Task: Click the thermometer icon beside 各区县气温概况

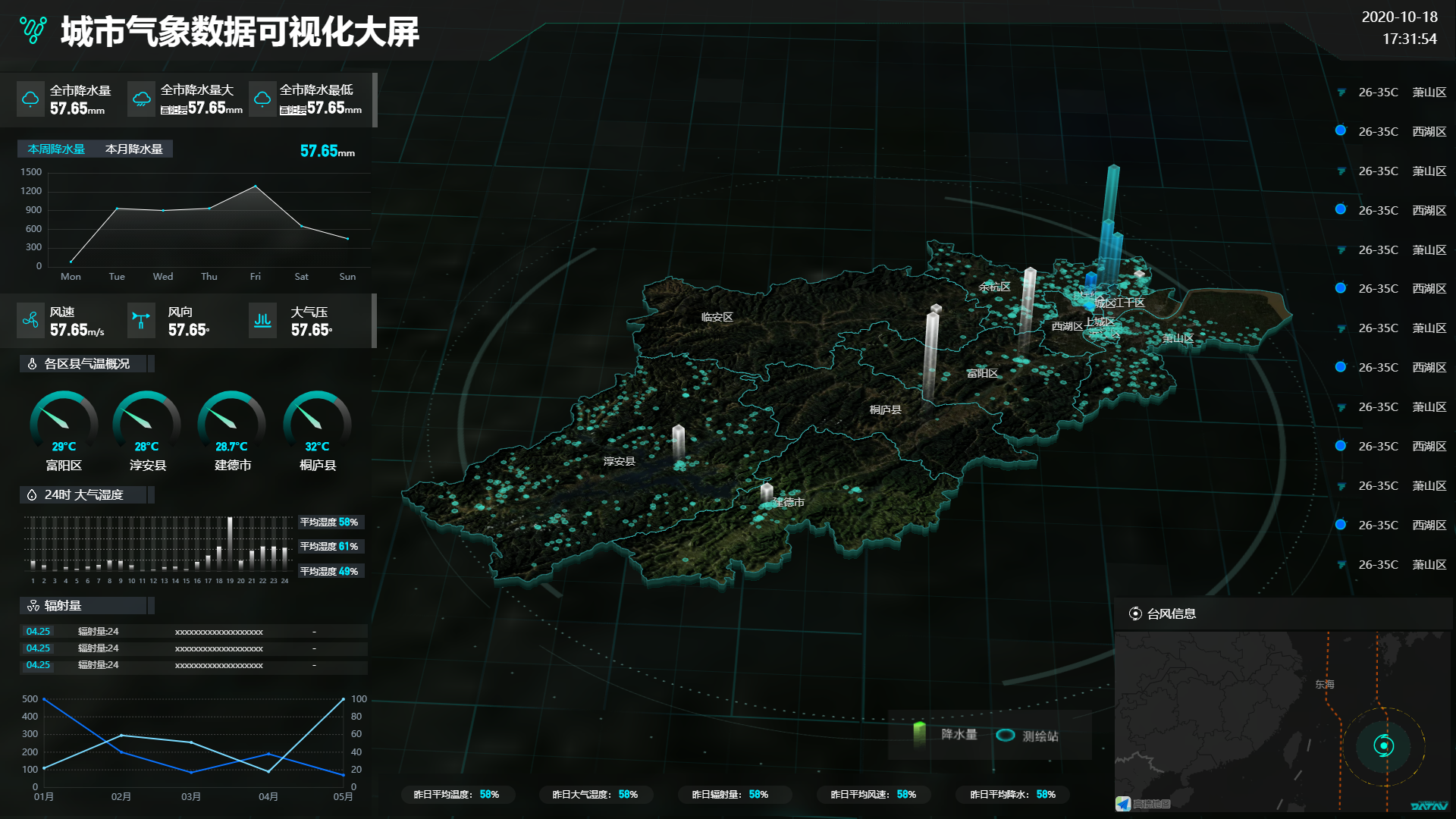Action: 32,364
